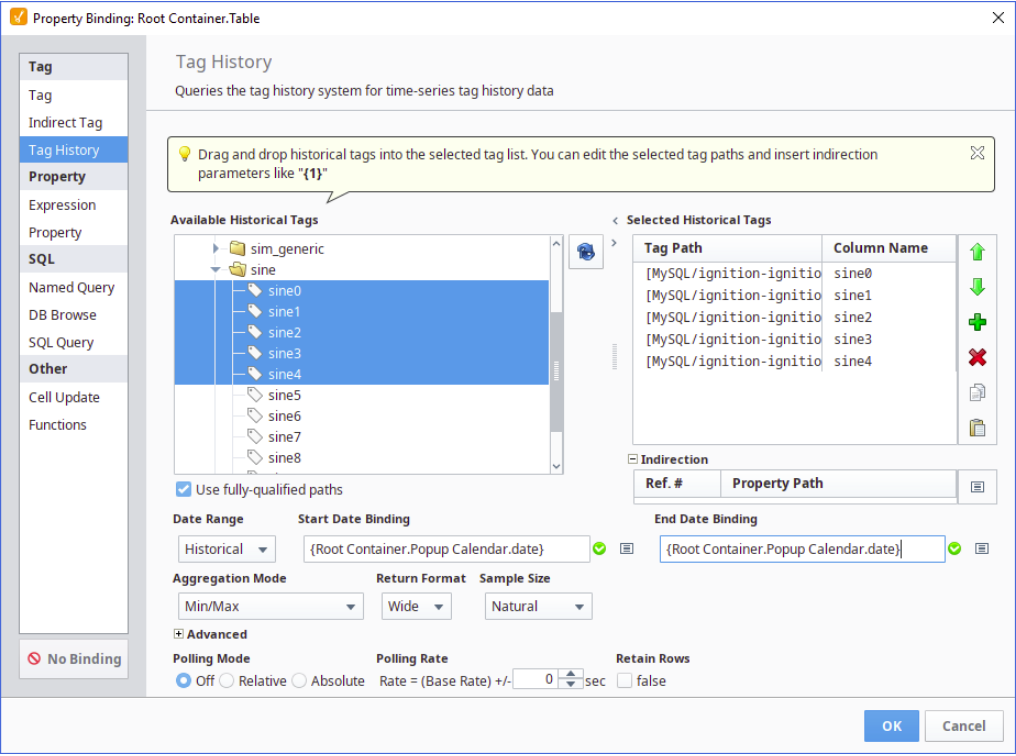
Task: Uncheck Use fully-qualified paths
Action: click(x=183, y=490)
